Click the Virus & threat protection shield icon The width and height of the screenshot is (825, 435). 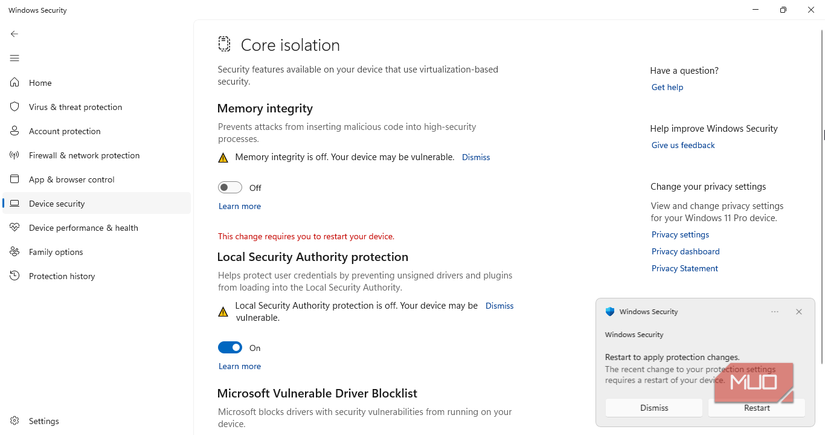(15, 106)
